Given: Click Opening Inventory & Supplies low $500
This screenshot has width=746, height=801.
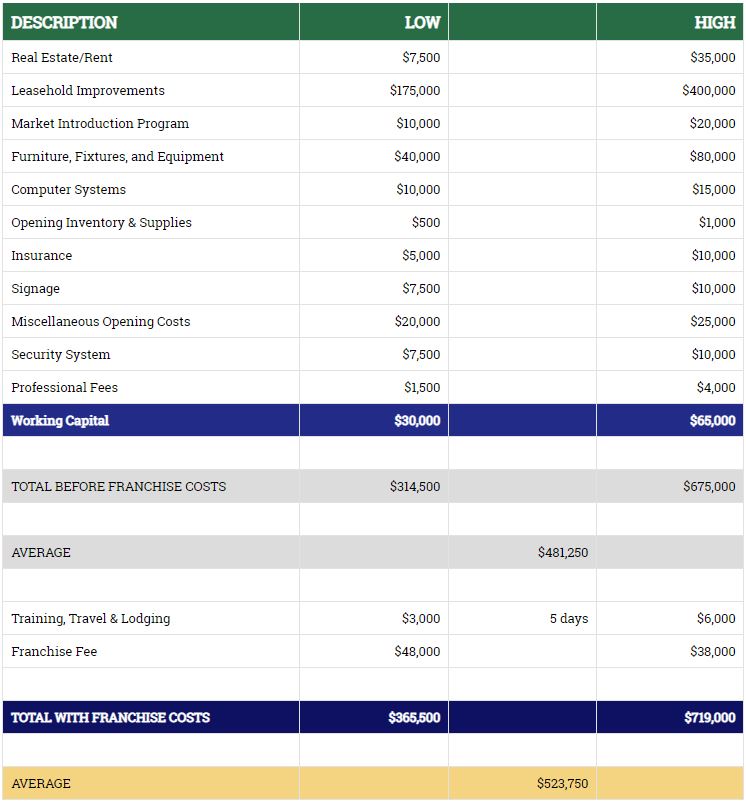Looking at the screenshot, I should [425, 223].
